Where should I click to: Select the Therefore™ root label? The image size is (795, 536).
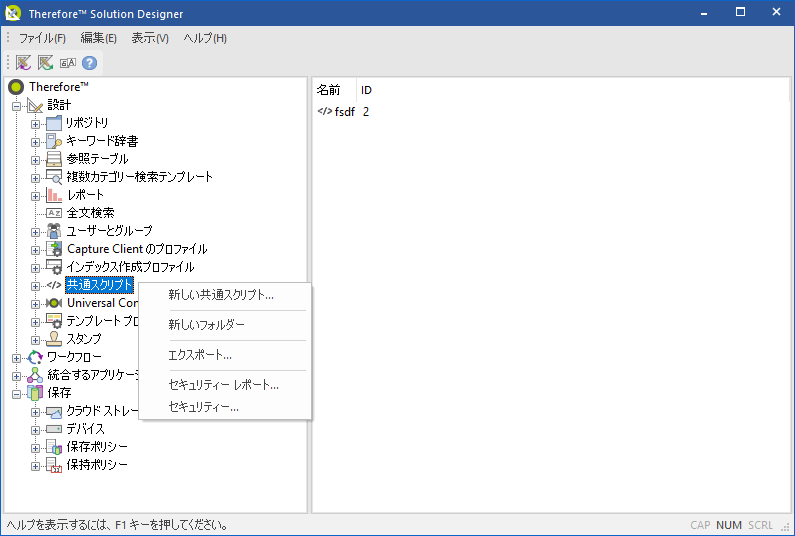pyautogui.click(x=59, y=87)
